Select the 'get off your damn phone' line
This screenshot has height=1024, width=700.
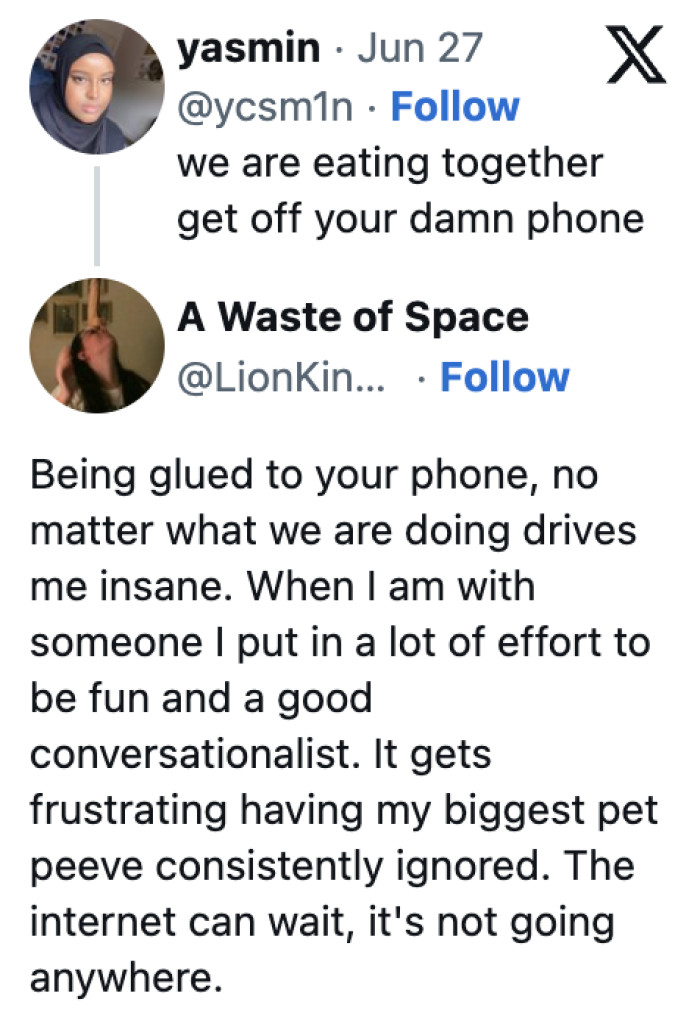410,218
